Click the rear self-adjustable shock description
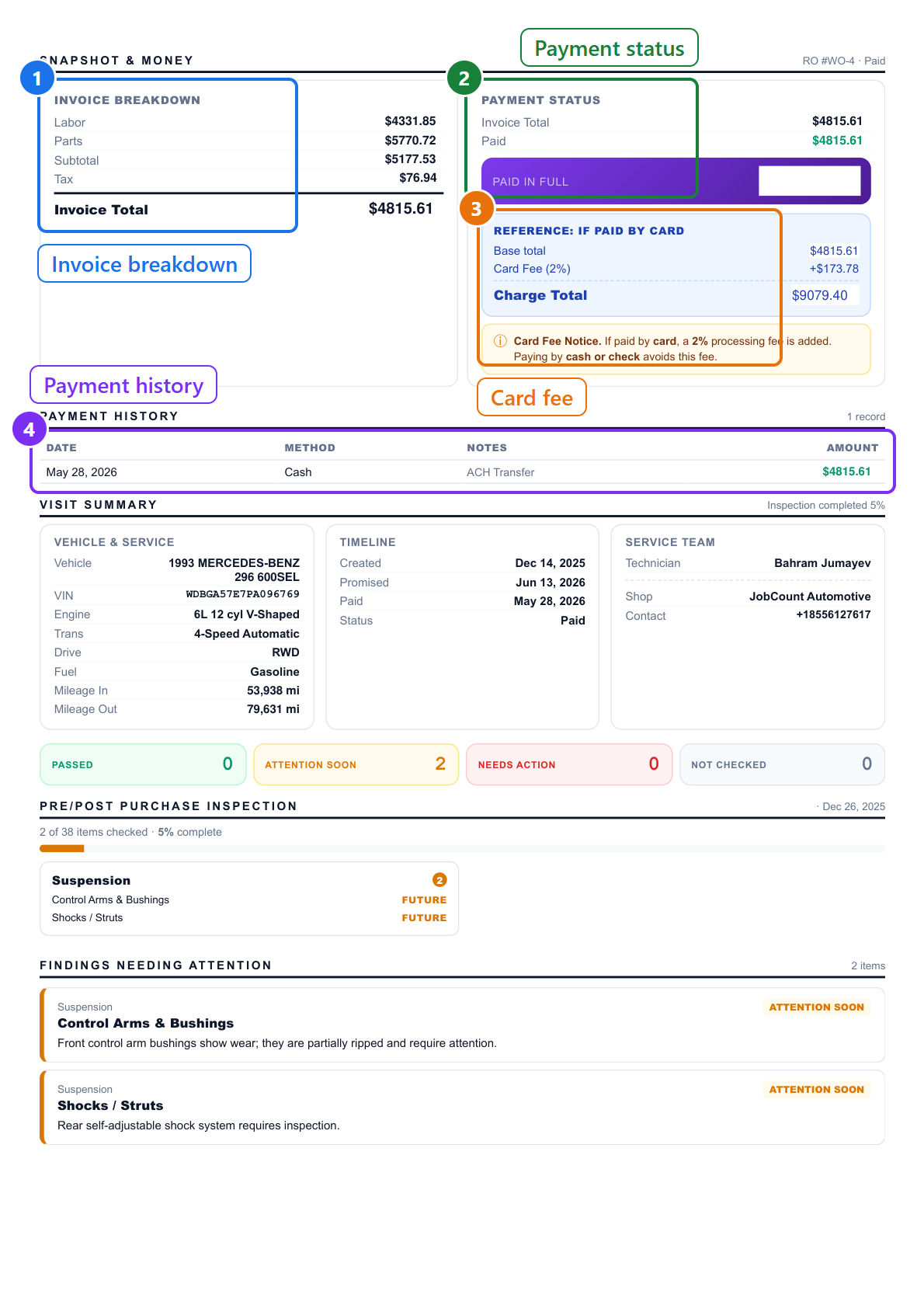 199,1125
